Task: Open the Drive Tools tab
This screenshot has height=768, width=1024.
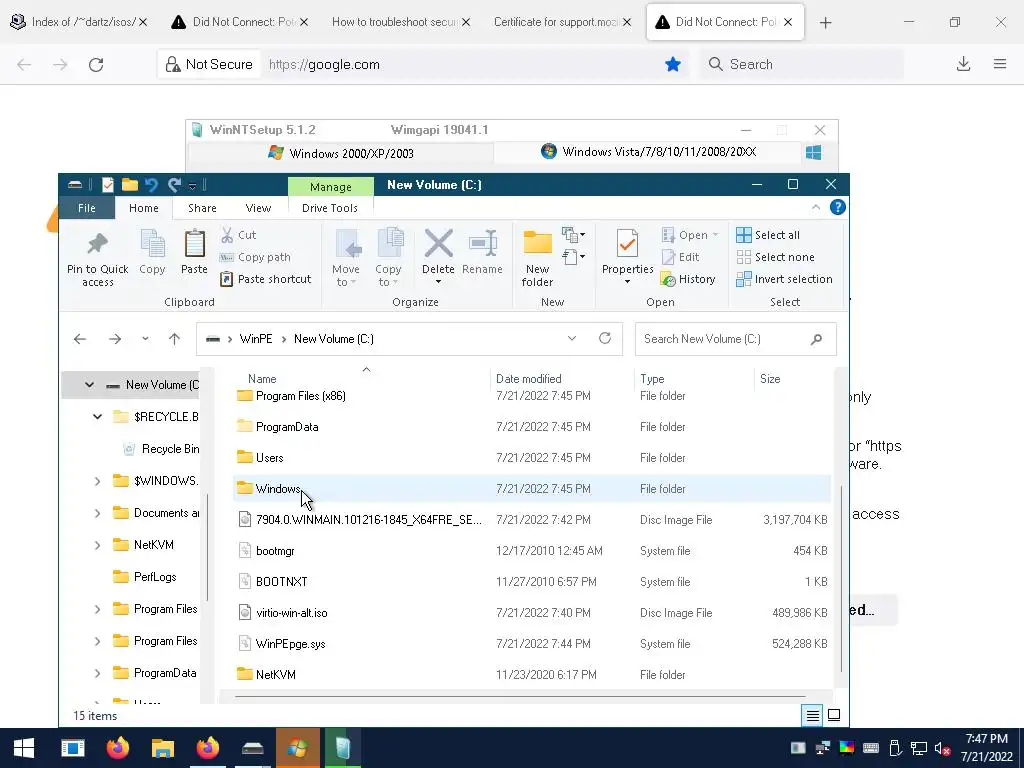Action: 330,208
